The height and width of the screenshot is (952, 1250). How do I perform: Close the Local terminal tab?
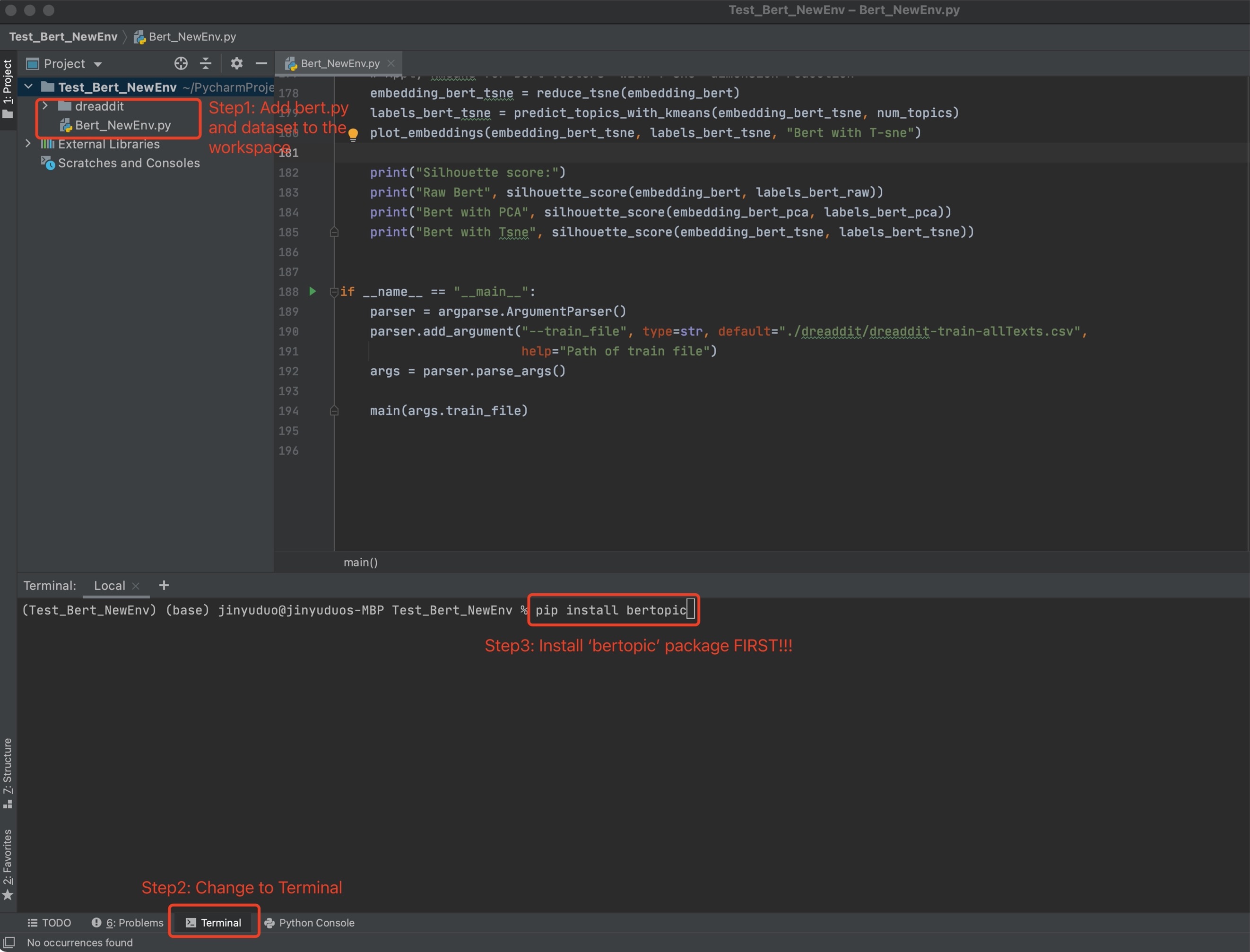(135, 586)
